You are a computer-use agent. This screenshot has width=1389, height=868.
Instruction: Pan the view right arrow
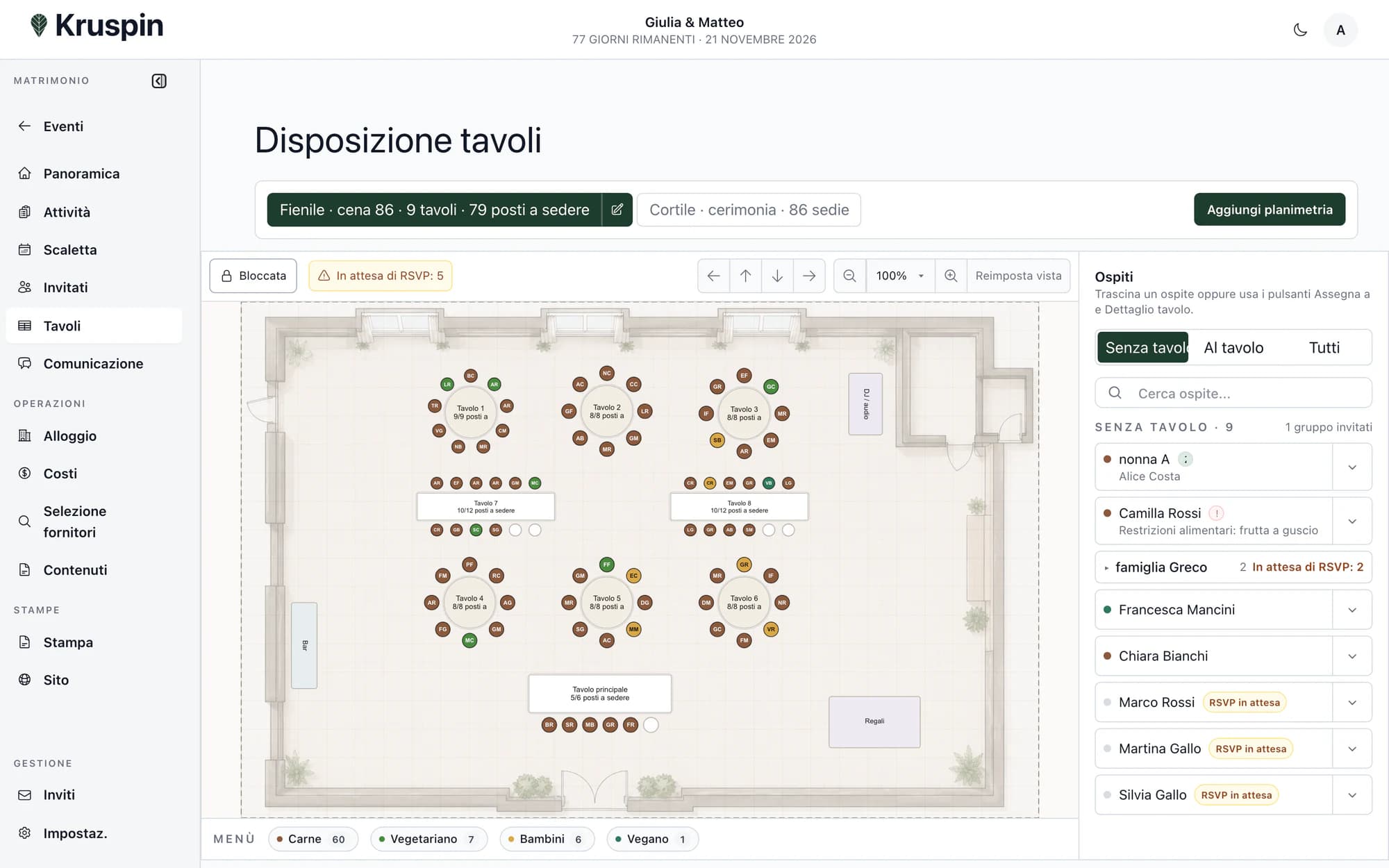[x=809, y=276]
